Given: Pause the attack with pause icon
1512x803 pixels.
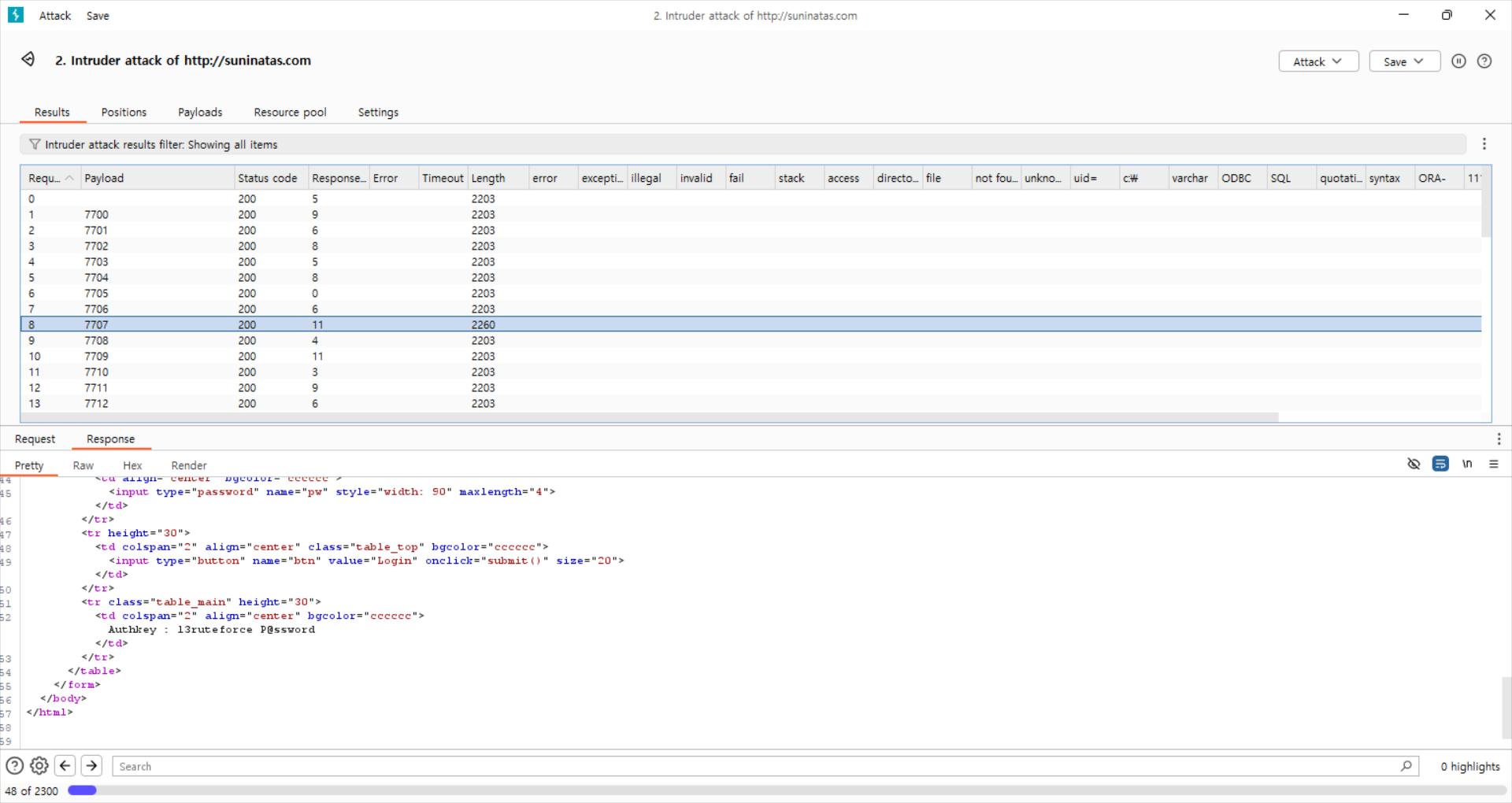Looking at the screenshot, I should coord(1458,61).
